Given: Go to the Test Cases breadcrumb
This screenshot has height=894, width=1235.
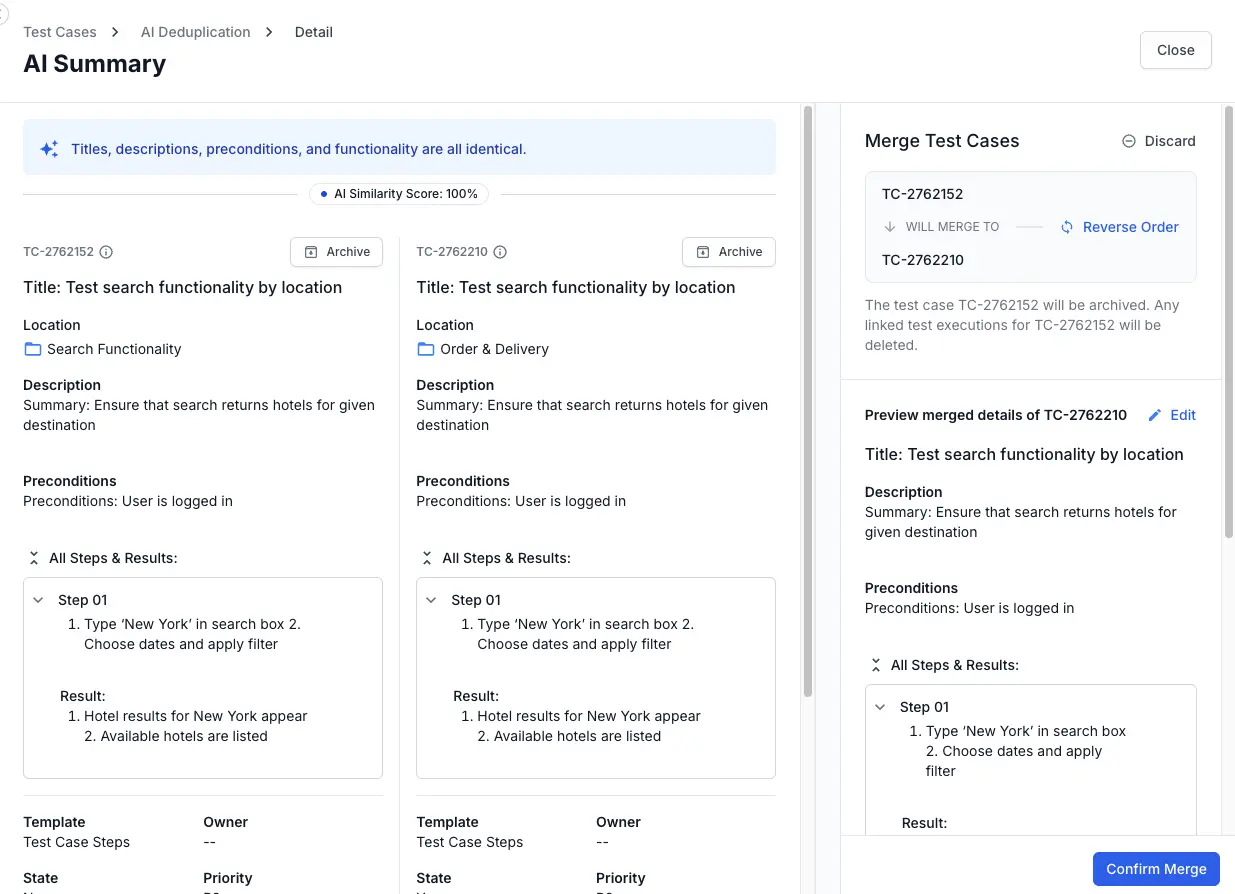Looking at the screenshot, I should click(x=60, y=31).
